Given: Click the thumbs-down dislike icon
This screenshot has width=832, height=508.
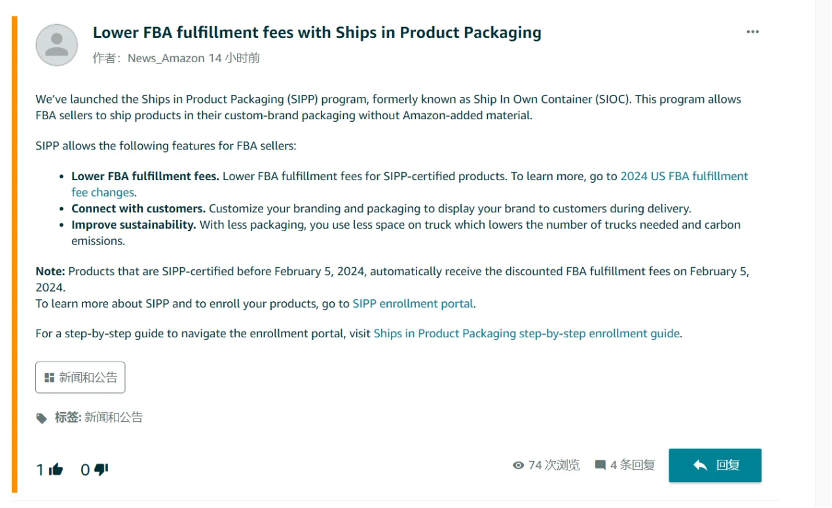Looking at the screenshot, I should point(101,469).
